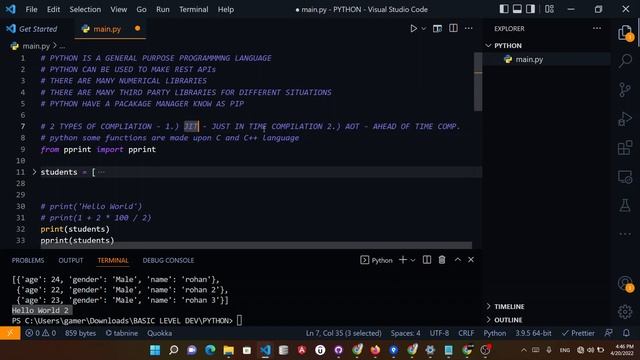Click Quokka in status bar
Image resolution: width=640 pixels, height=360 pixels.
coord(160,333)
